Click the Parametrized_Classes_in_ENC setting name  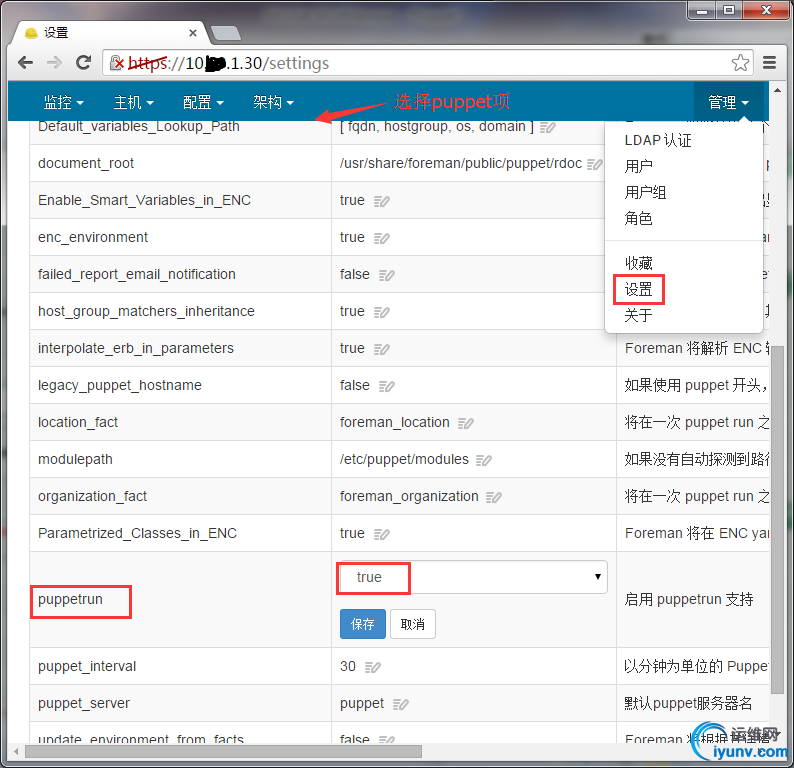pos(137,533)
